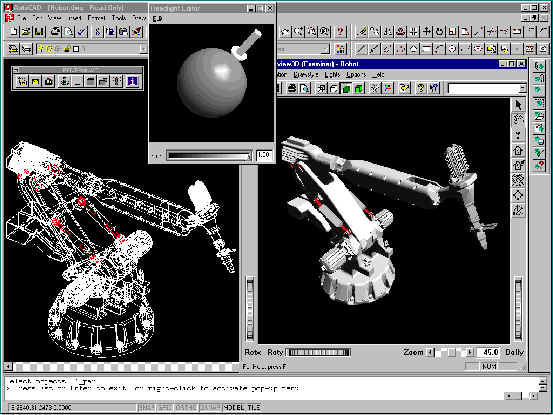This screenshot has height=415, width=553.
Task: Click the grayscale slider in preview window
Action: click(209, 155)
